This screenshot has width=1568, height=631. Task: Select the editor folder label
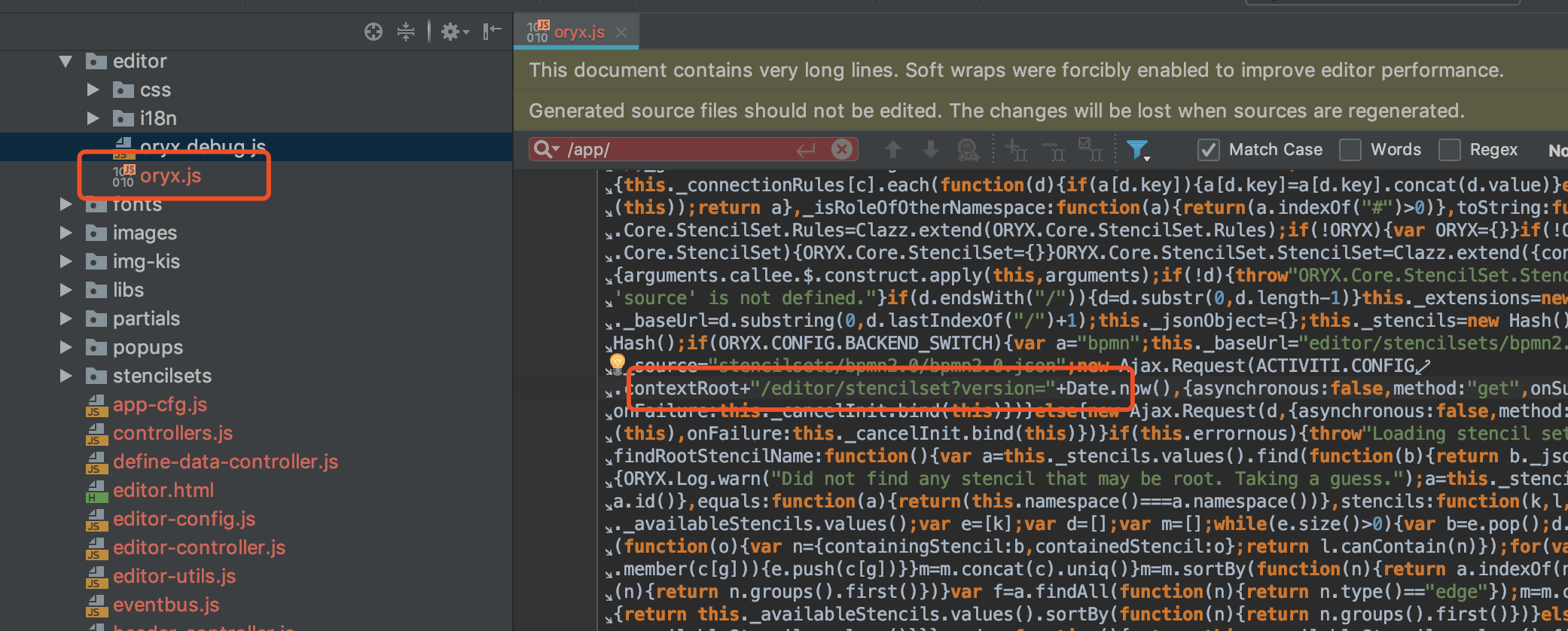click(139, 61)
